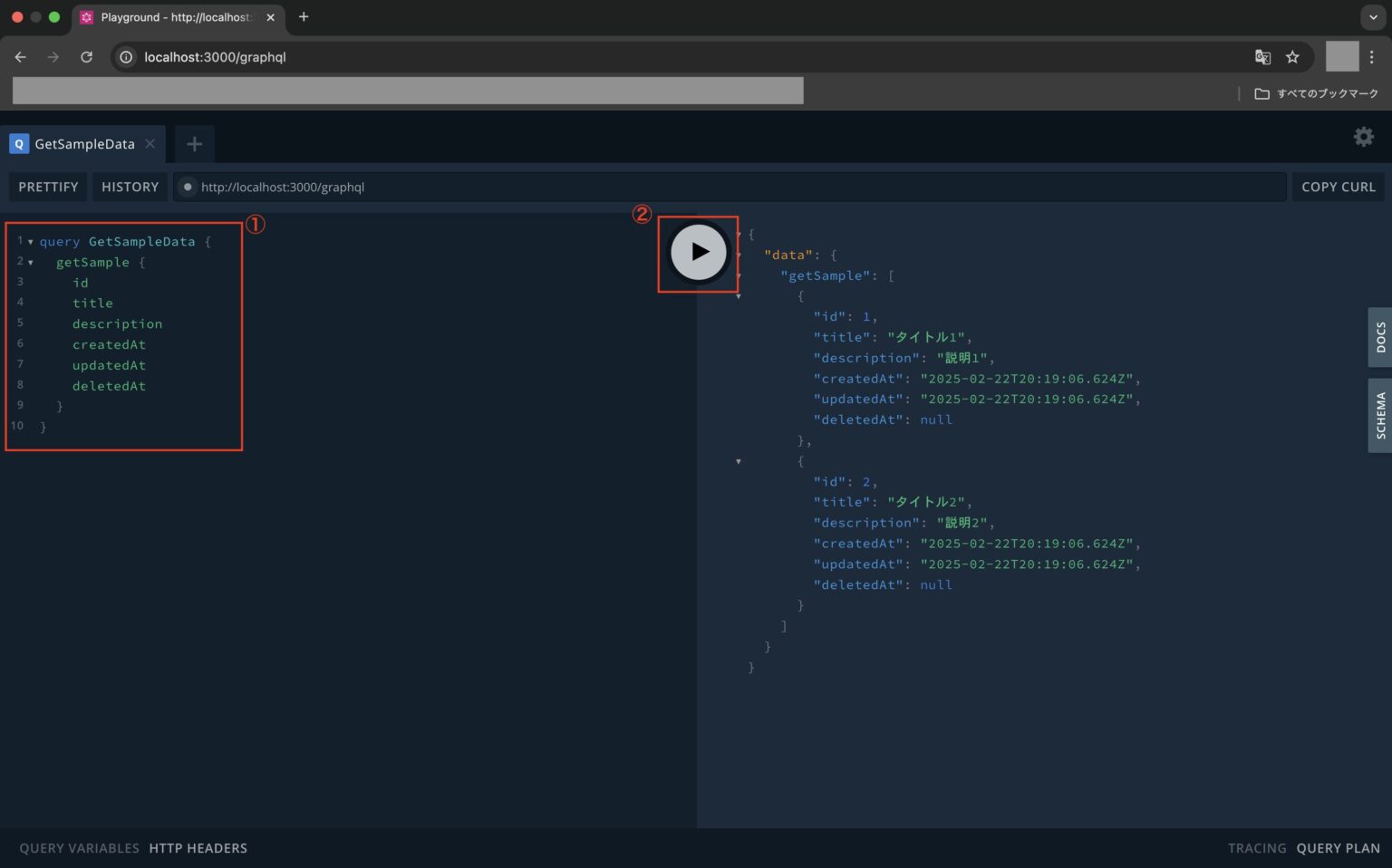Bookmark the page with the star icon

(x=1292, y=57)
